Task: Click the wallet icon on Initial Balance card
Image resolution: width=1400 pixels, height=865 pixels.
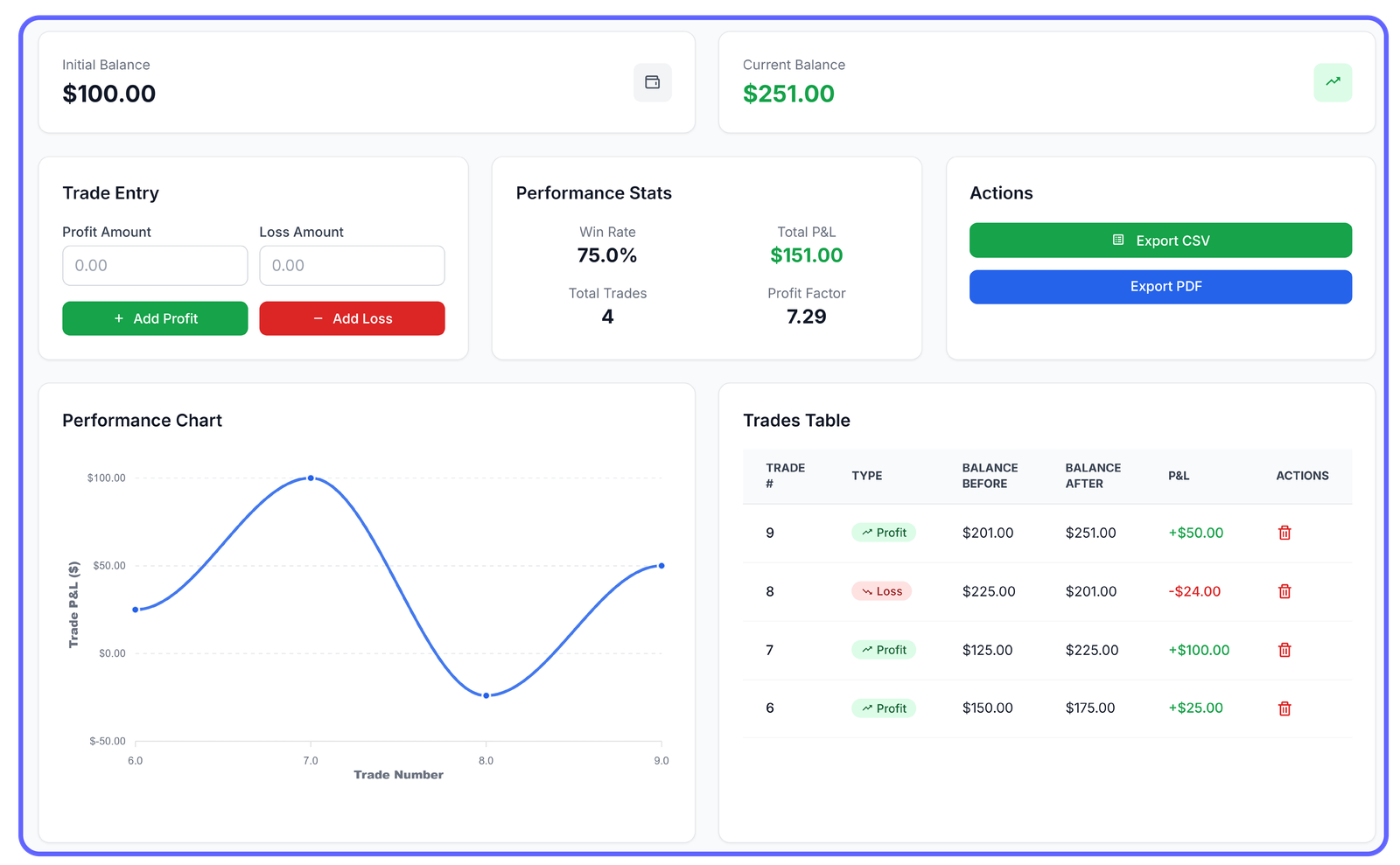Action: click(x=652, y=82)
